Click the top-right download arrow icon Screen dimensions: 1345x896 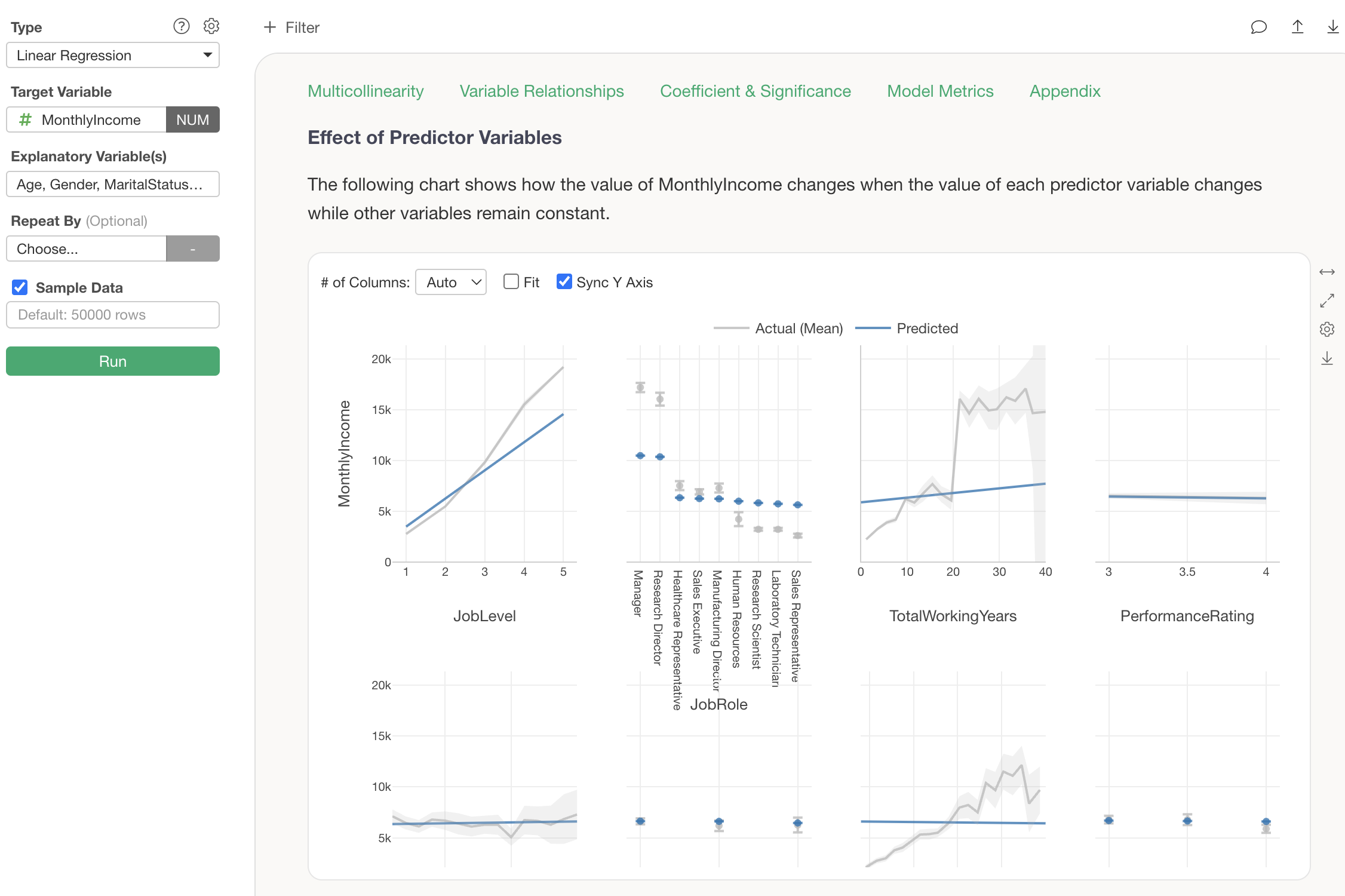[1332, 27]
